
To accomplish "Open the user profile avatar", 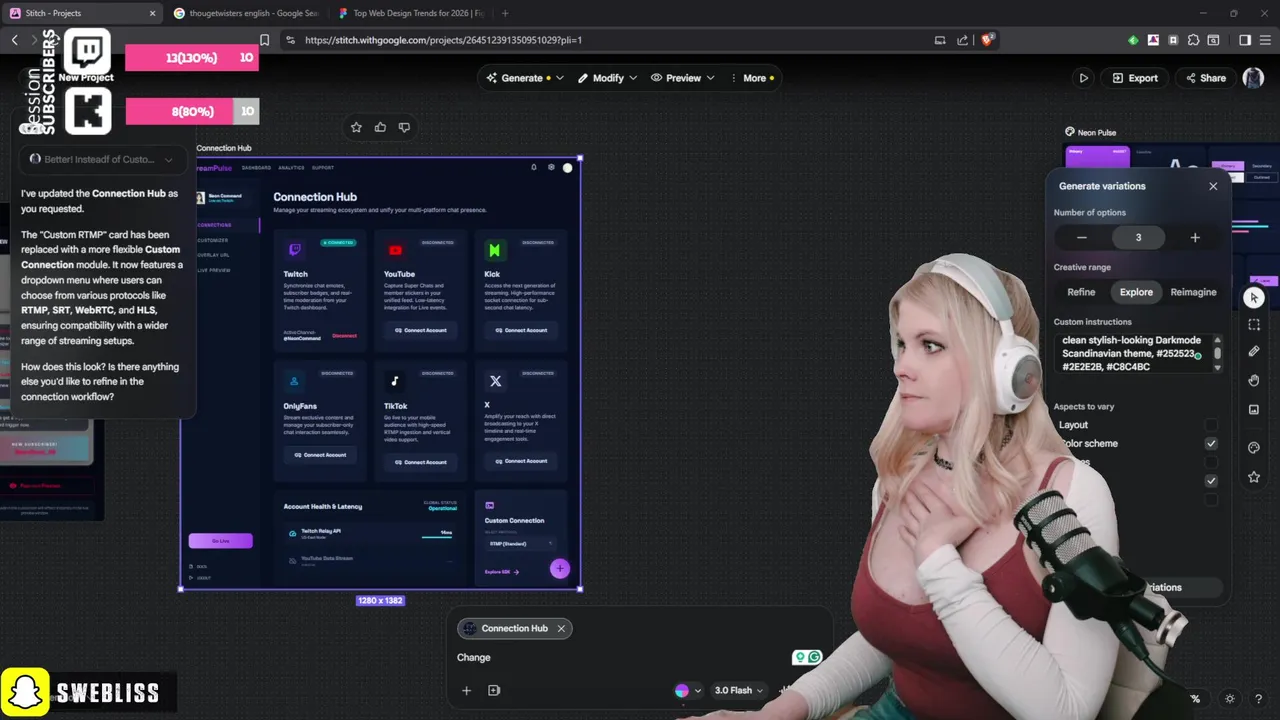I will (1253, 78).
